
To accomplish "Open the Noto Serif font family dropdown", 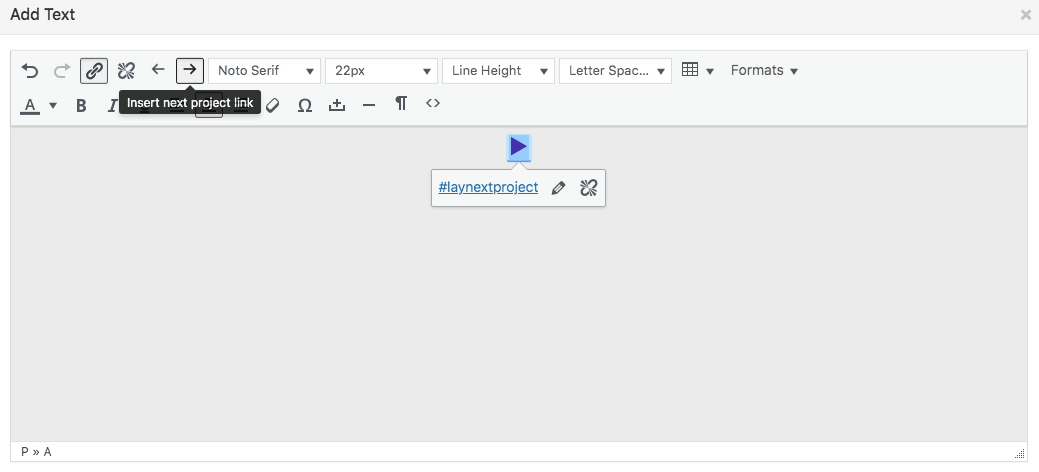I will click(x=264, y=71).
